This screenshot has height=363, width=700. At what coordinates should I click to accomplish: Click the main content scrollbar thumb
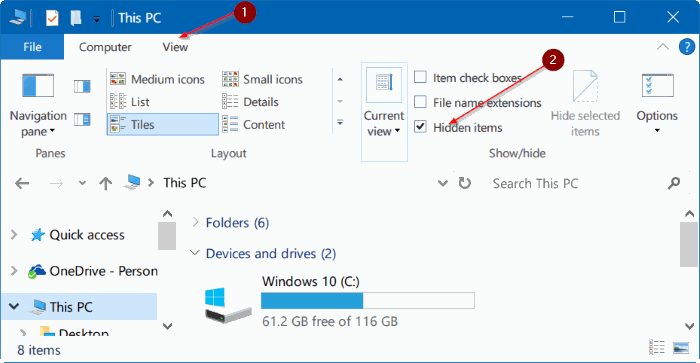click(x=689, y=244)
